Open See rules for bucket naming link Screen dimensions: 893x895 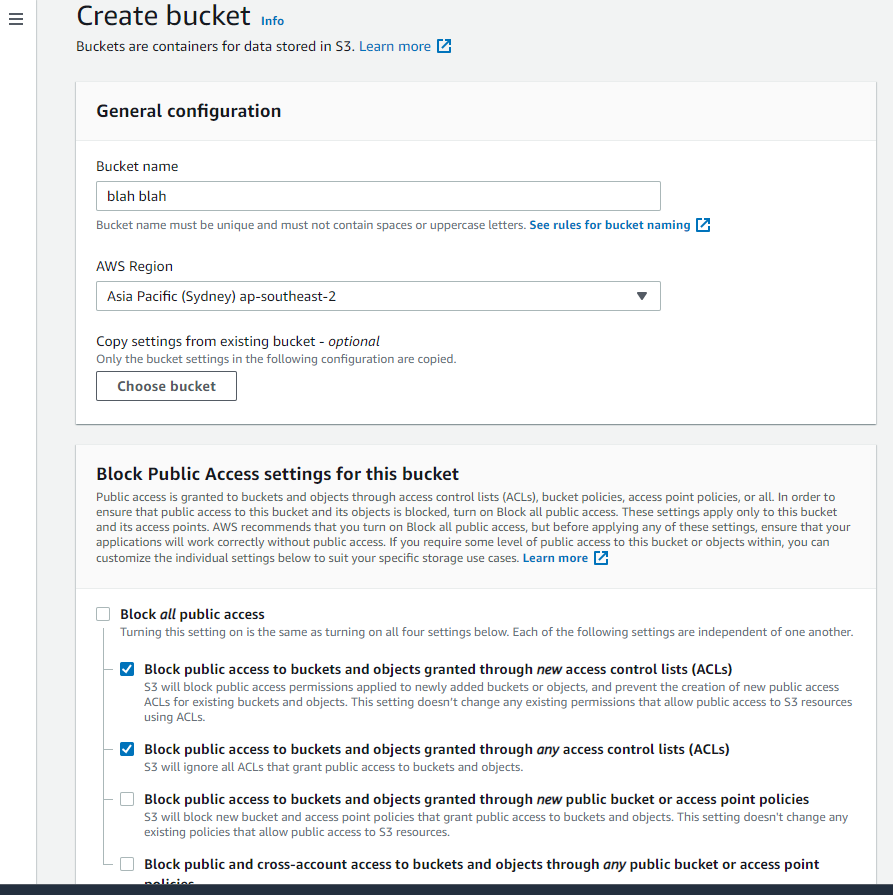pyautogui.click(x=609, y=225)
